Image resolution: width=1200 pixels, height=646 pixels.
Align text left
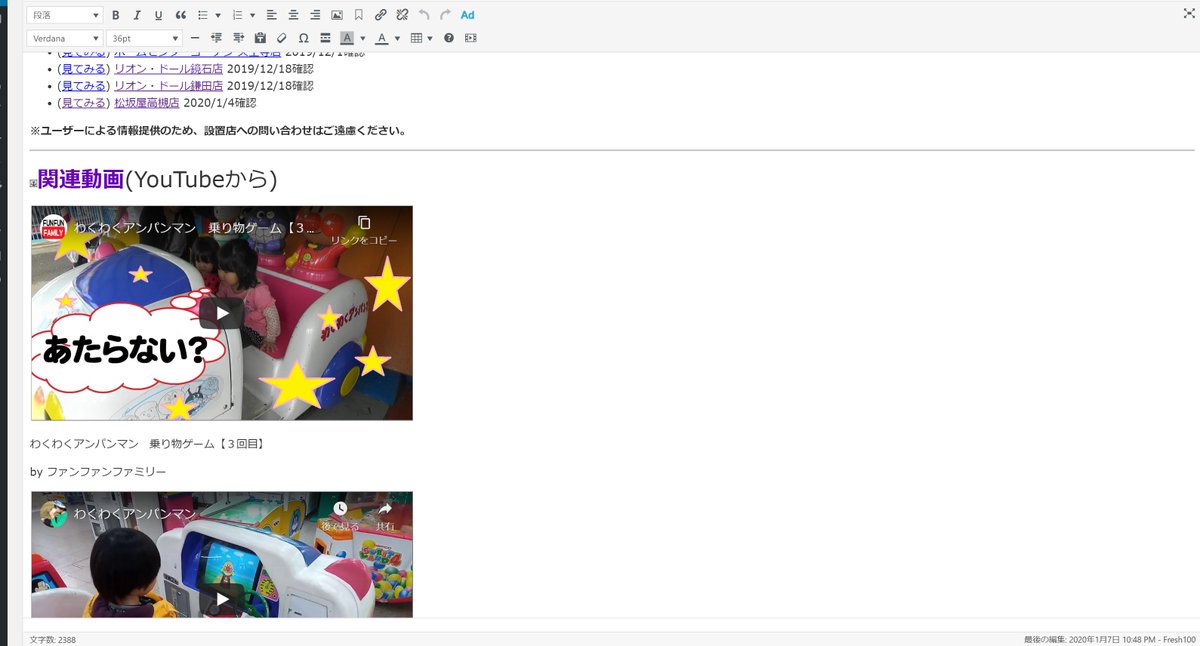(272, 15)
